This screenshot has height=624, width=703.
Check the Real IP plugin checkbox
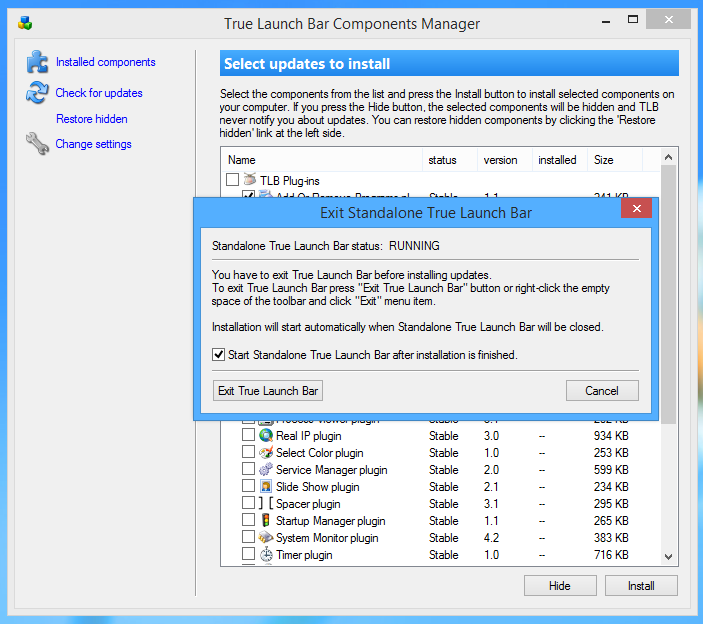point(248,435)
